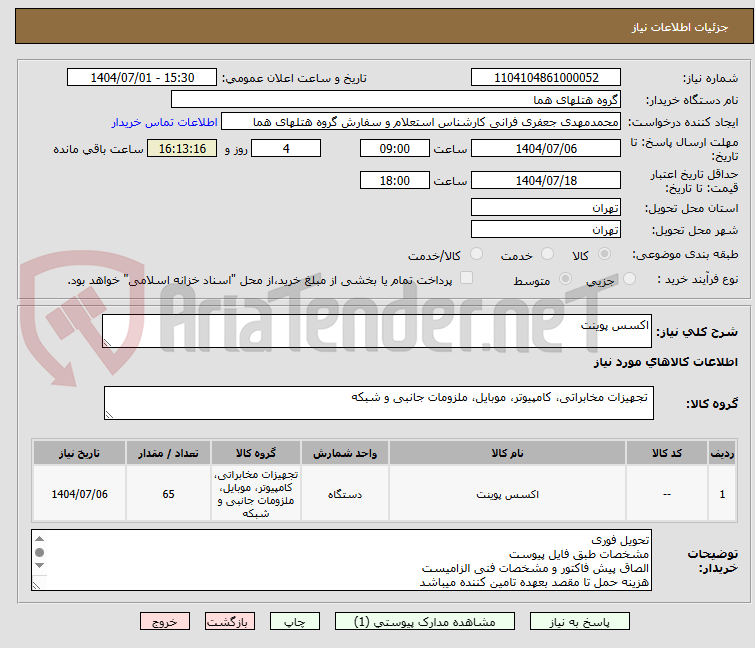Open اطلاعات تماس خریدار link

click(165, 122)
